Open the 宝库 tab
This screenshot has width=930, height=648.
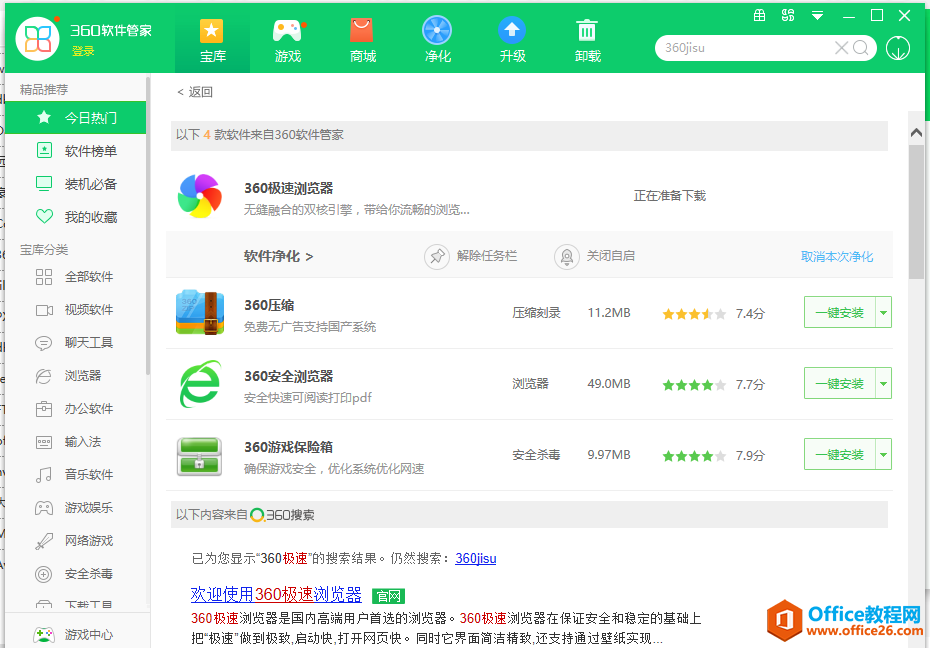[212, 40]
